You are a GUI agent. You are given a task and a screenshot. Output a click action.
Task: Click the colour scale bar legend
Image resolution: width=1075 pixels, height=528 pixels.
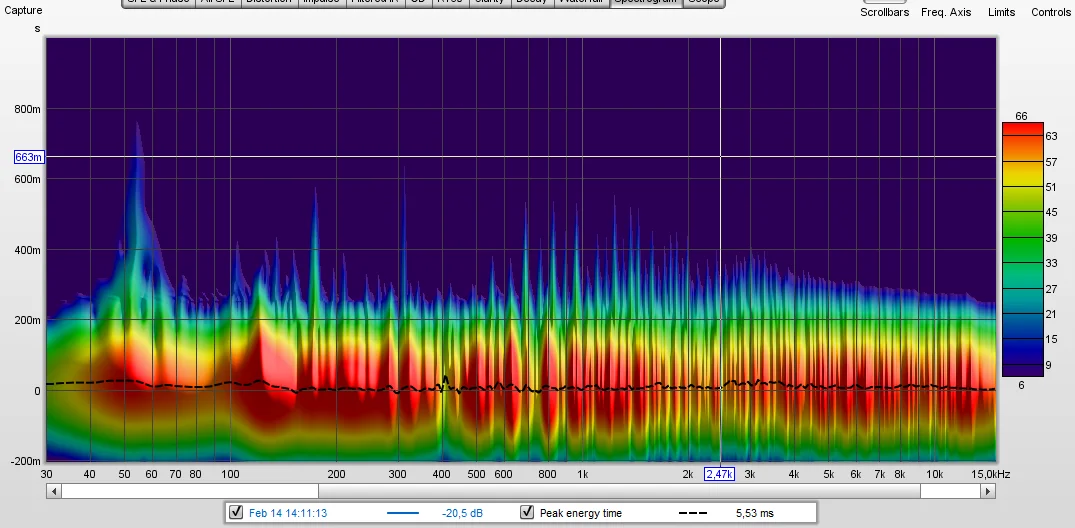tap(1023, 249)
